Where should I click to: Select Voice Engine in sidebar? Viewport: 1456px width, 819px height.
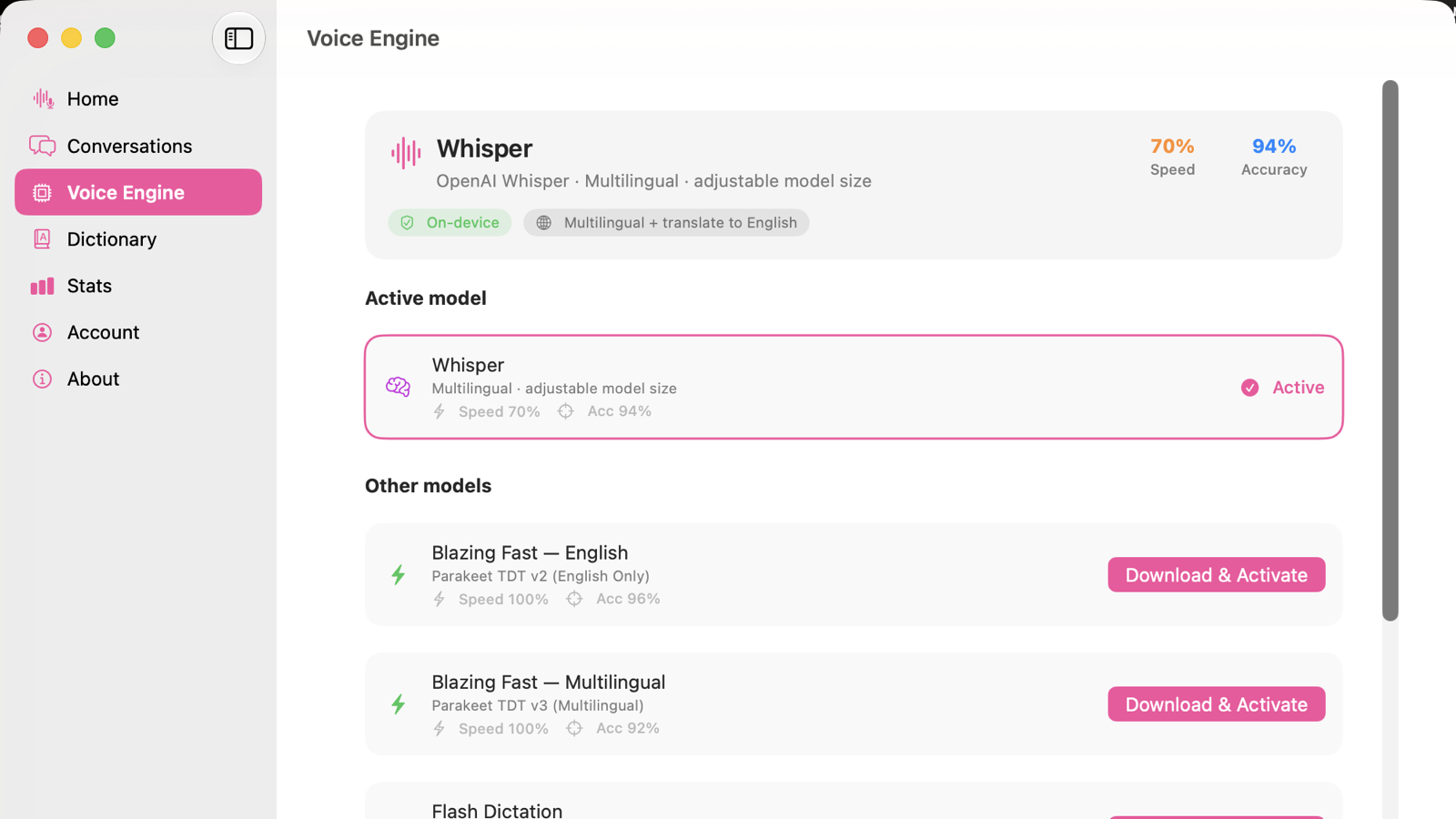[x=138, y=192]
